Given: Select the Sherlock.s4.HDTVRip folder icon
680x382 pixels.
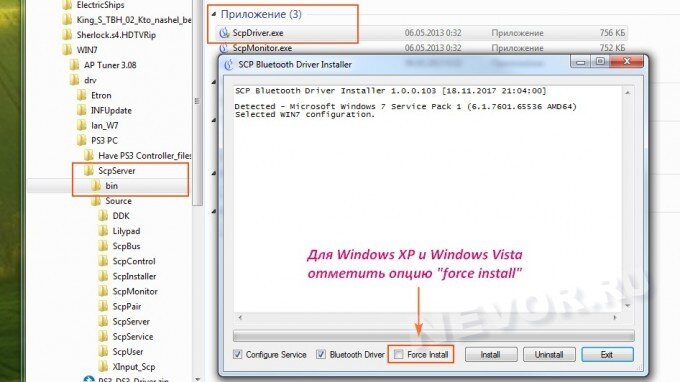Looking at the screenshot, I should coord(67,35).
